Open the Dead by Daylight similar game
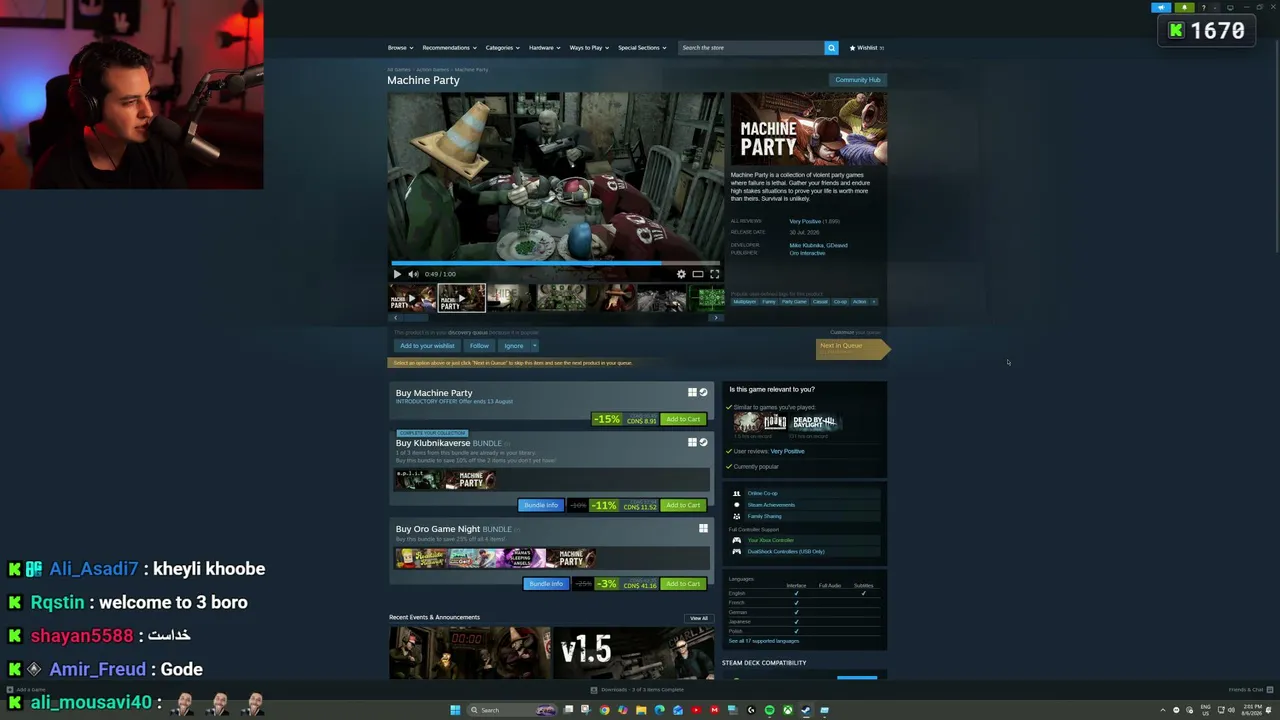Viewport: 1280px width, 720px height. coord(814,423)
